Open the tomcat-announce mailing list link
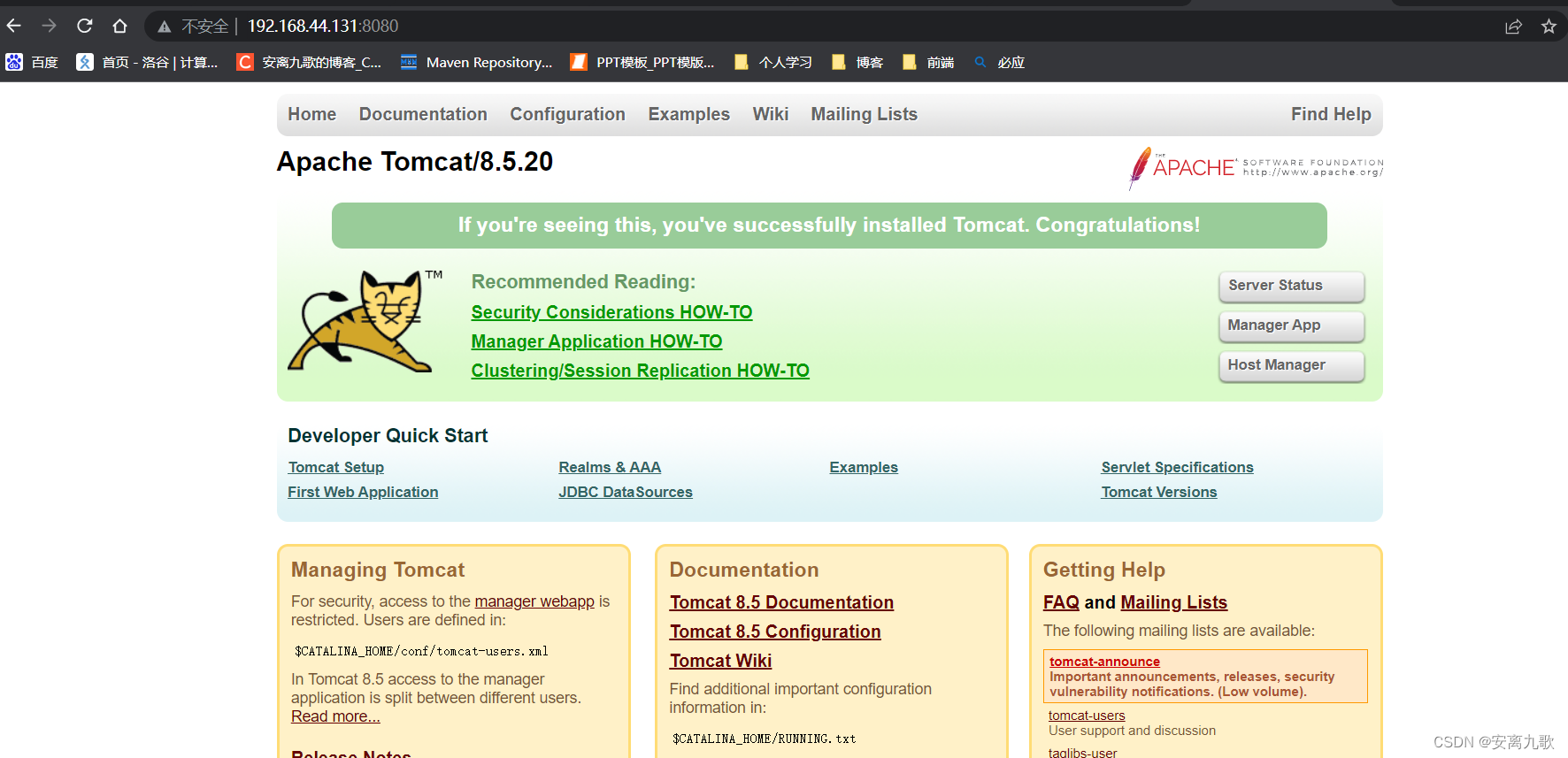 click(1104, 662)
